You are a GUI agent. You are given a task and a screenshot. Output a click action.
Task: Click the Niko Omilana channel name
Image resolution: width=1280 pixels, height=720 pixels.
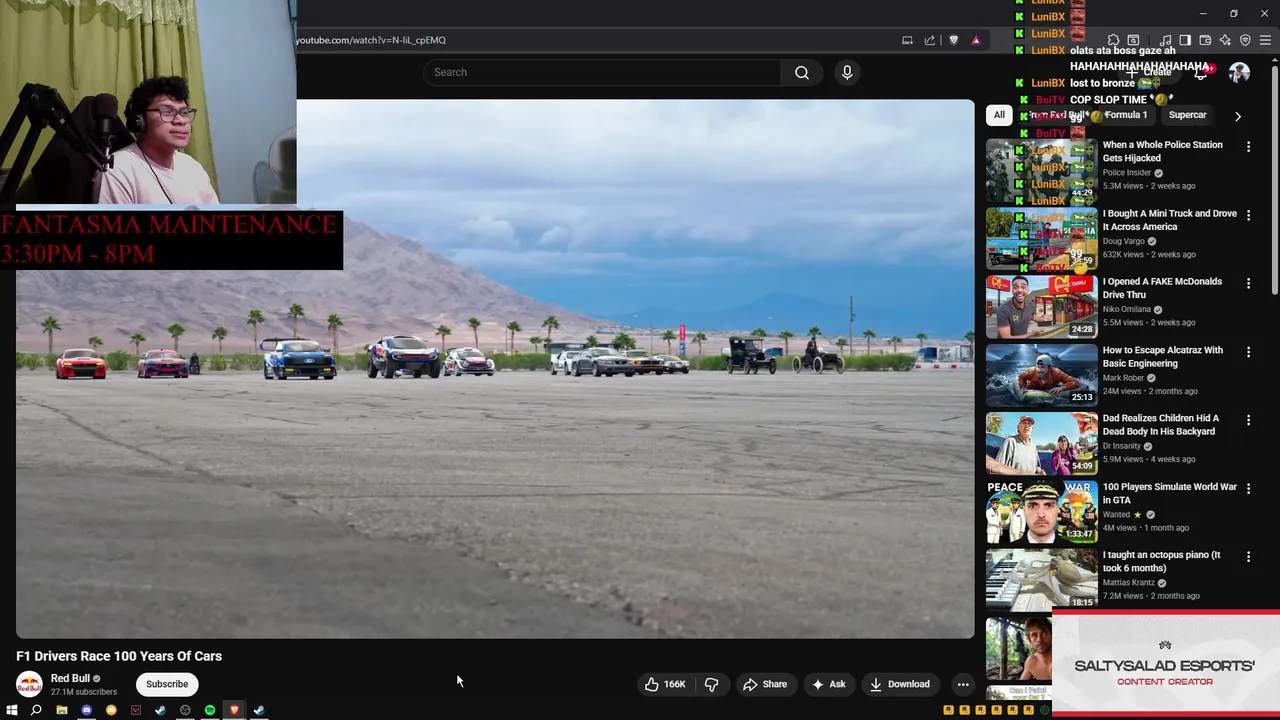click(x=1126, y=309)
